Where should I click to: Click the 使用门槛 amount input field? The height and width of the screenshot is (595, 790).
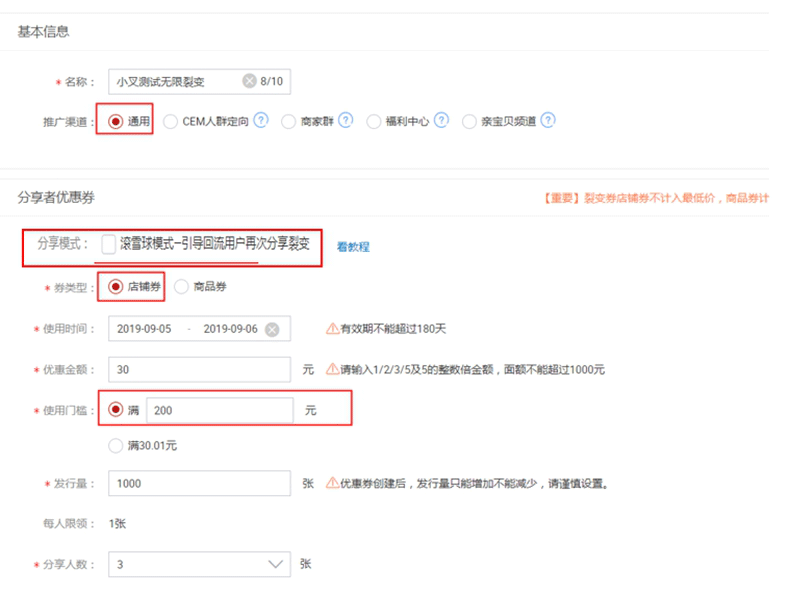[x=219, y=410]
